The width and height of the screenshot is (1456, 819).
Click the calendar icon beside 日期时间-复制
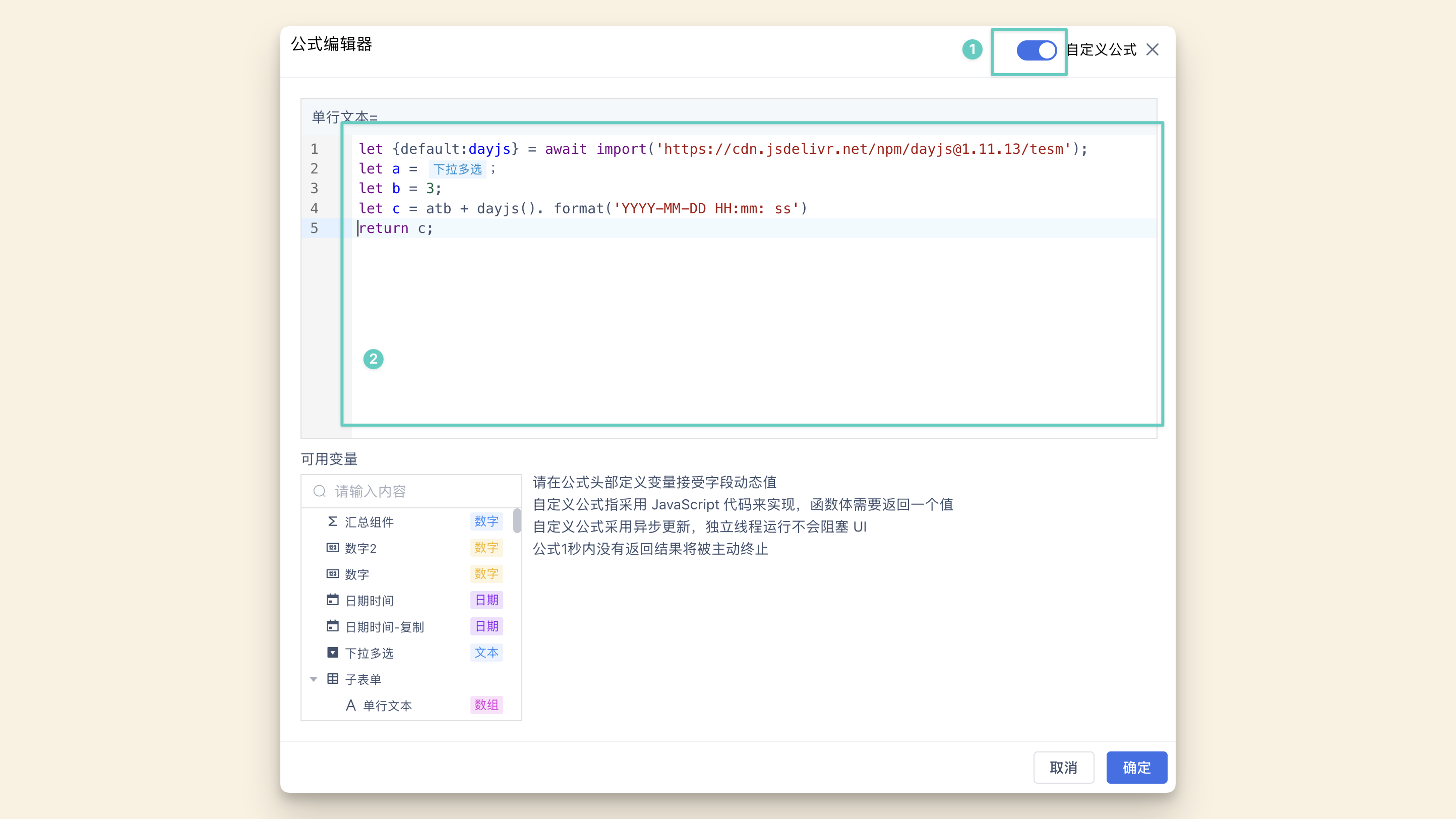pyautogui.click(x=332, y=626)
